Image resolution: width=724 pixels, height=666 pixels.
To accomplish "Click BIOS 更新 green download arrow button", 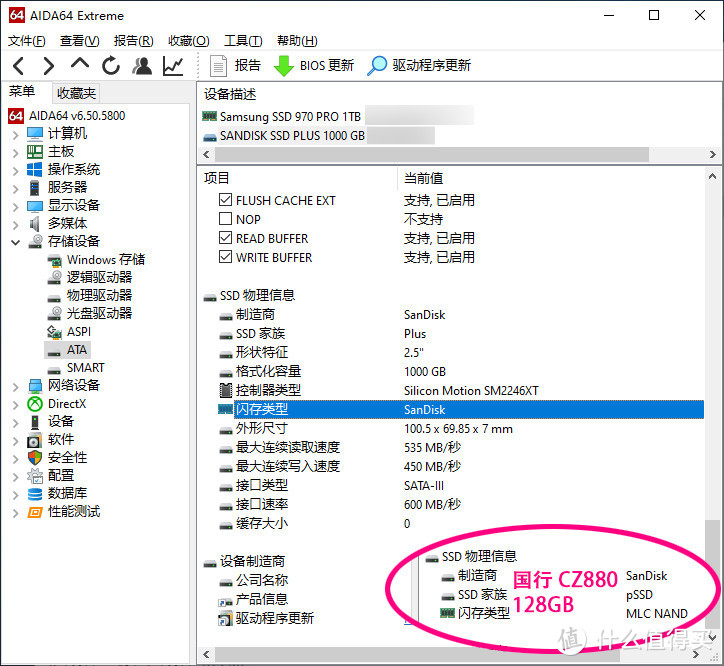I will click(x=314, y=66).
